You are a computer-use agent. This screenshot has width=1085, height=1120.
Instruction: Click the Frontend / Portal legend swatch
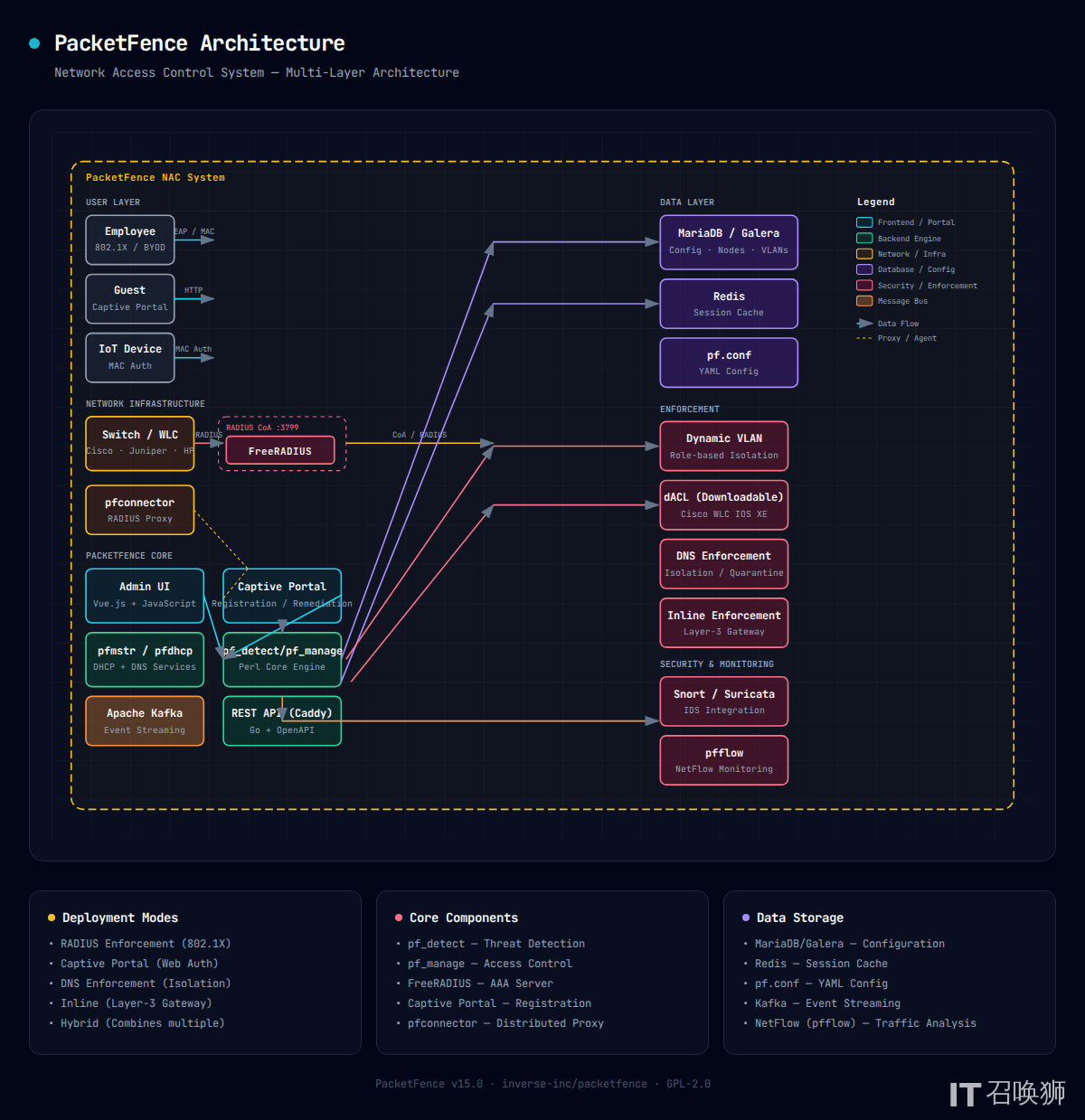pyautogui.click(x=864, y=222)
